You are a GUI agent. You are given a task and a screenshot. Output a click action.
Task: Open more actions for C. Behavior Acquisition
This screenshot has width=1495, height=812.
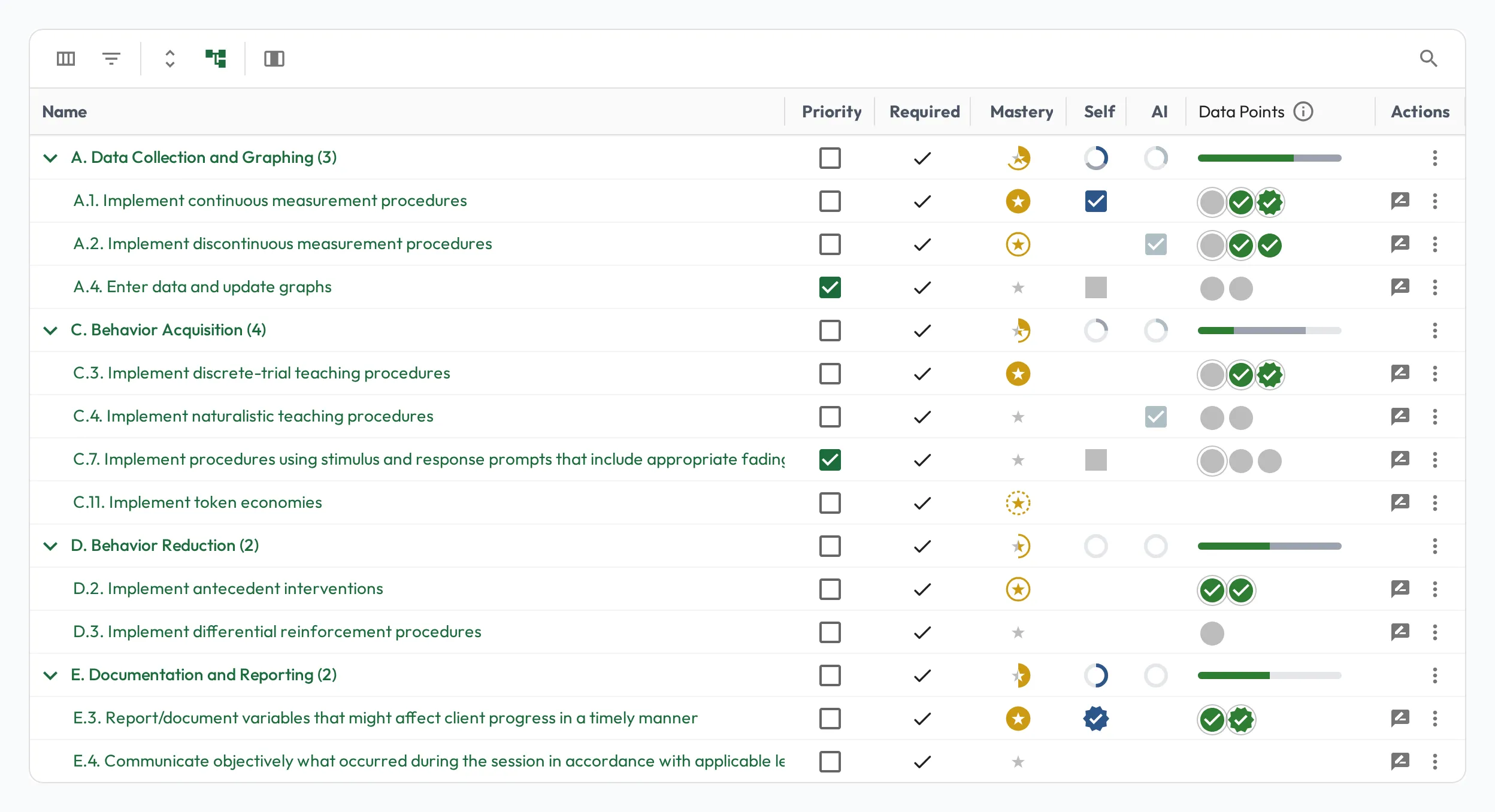pyautogui.click(x=1435, y=331)
